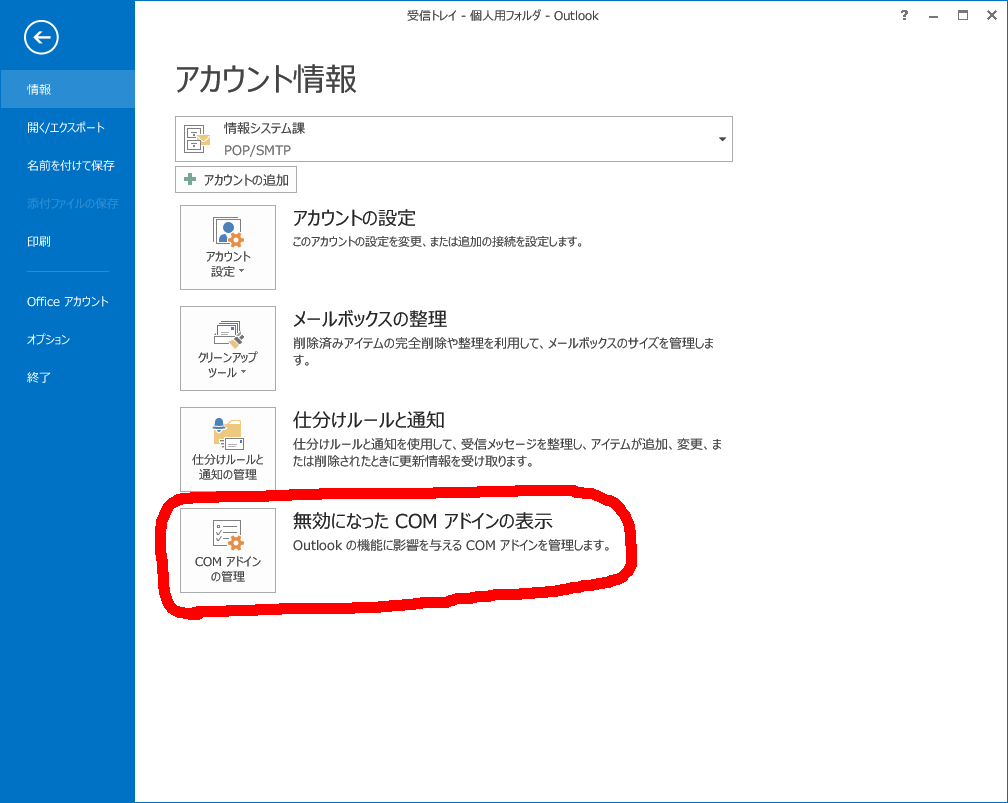1008x803 pixels.
Task: Close the Outlook window
Action: (x=991, y=15)
